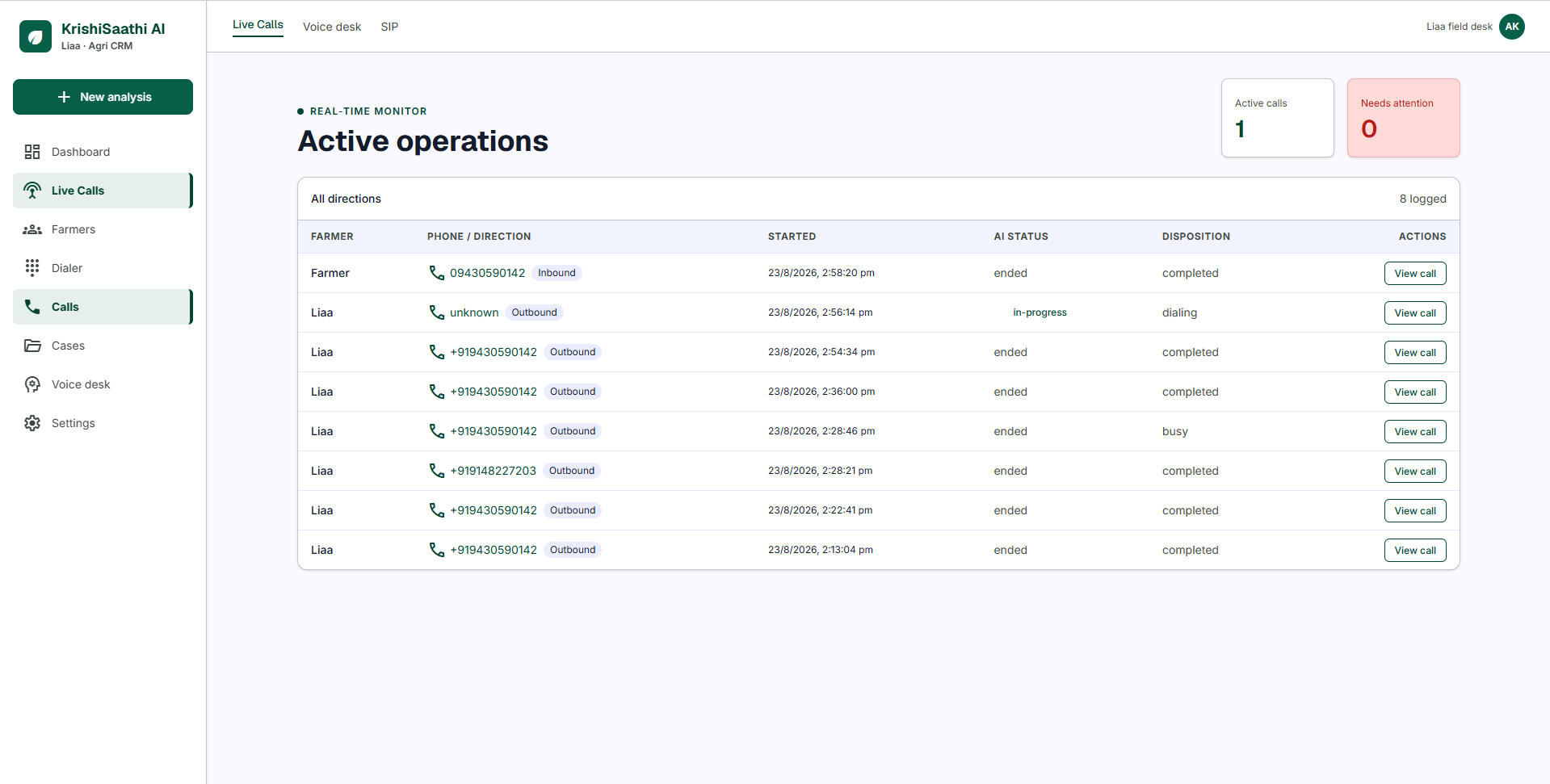Click the Live Calls broadcast icon
This screenshot has width=1550, height=784.
tap(32, 191)
